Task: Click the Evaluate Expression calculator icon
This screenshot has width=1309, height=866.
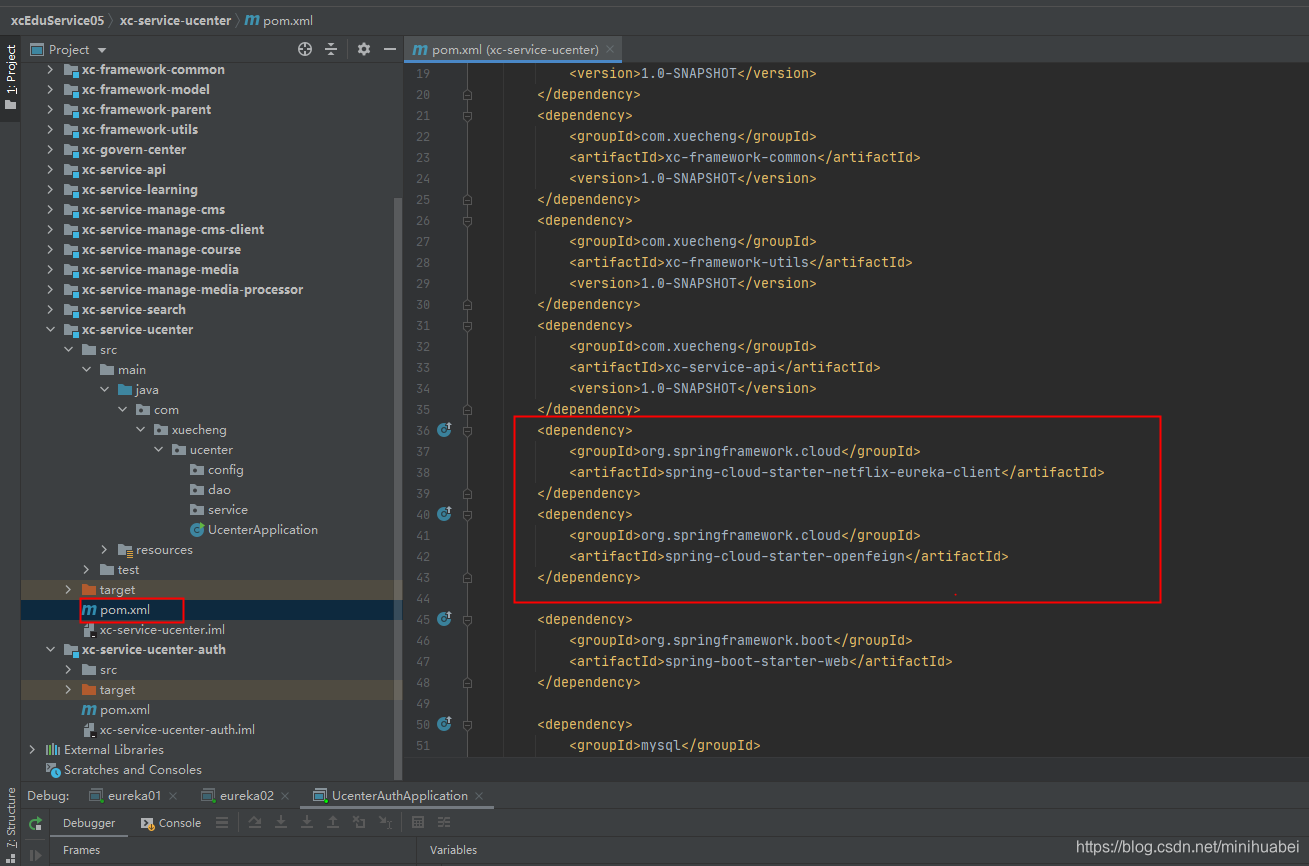Action: (418, 822)
